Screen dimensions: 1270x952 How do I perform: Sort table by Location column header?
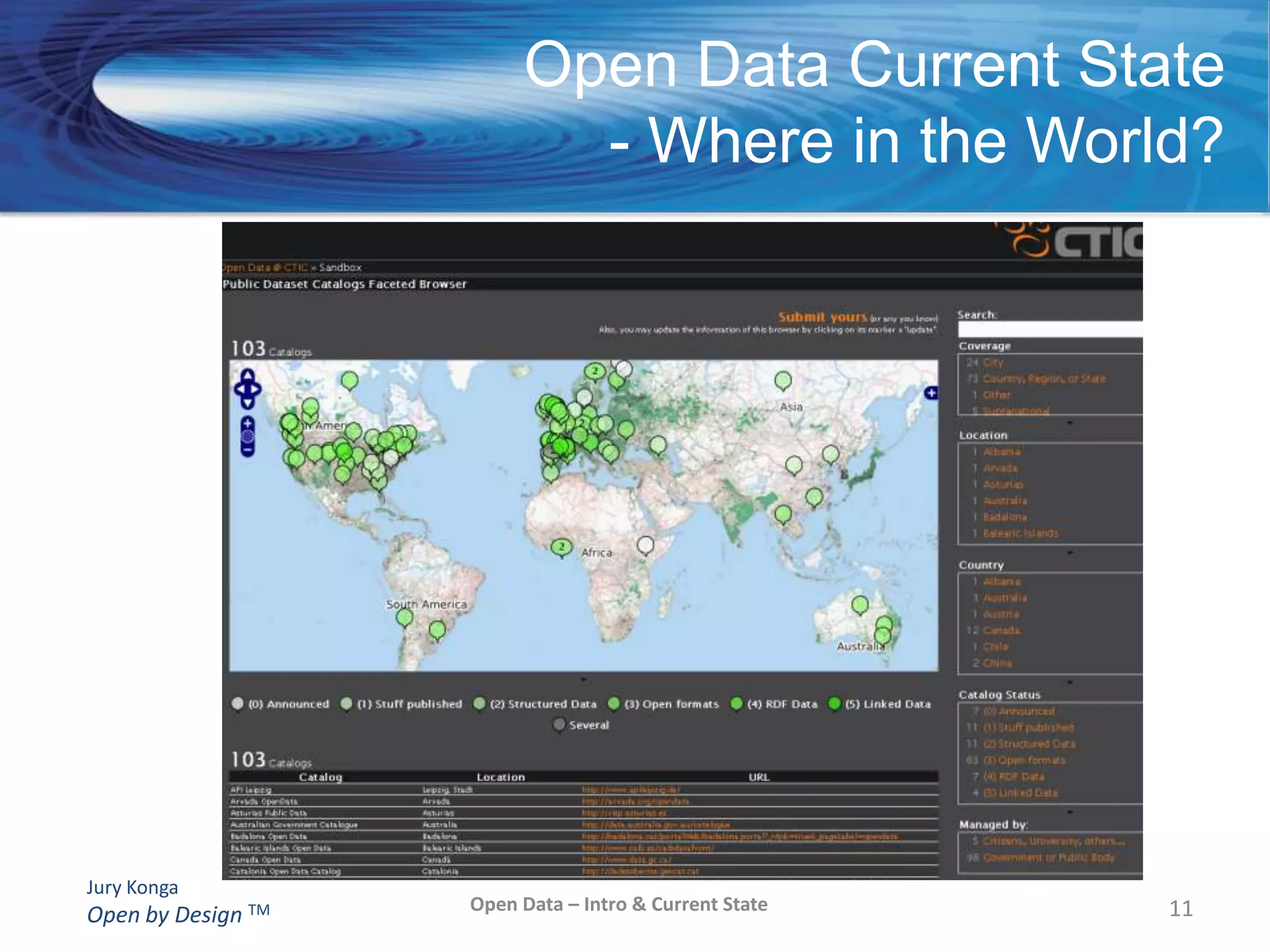point(500,777)
